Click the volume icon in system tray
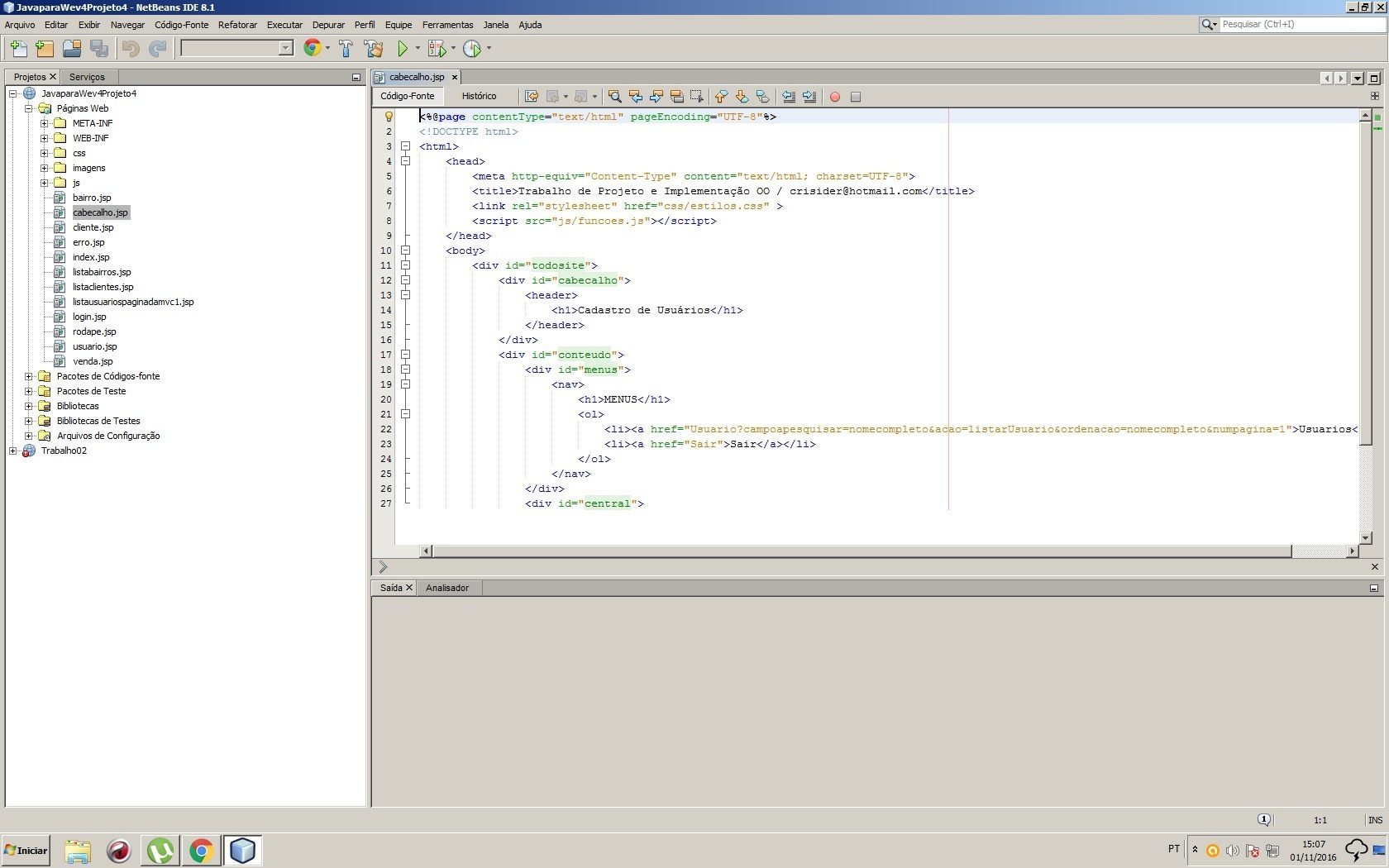1389x868 pixels. tap(1233, 851)
